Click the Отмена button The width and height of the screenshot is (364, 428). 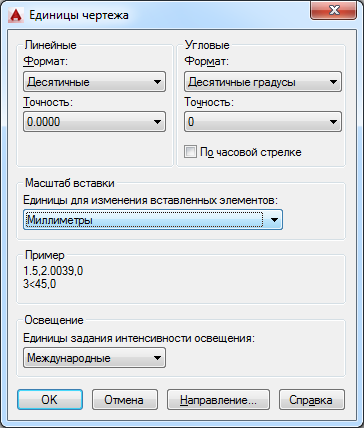(x=124, y=400)
